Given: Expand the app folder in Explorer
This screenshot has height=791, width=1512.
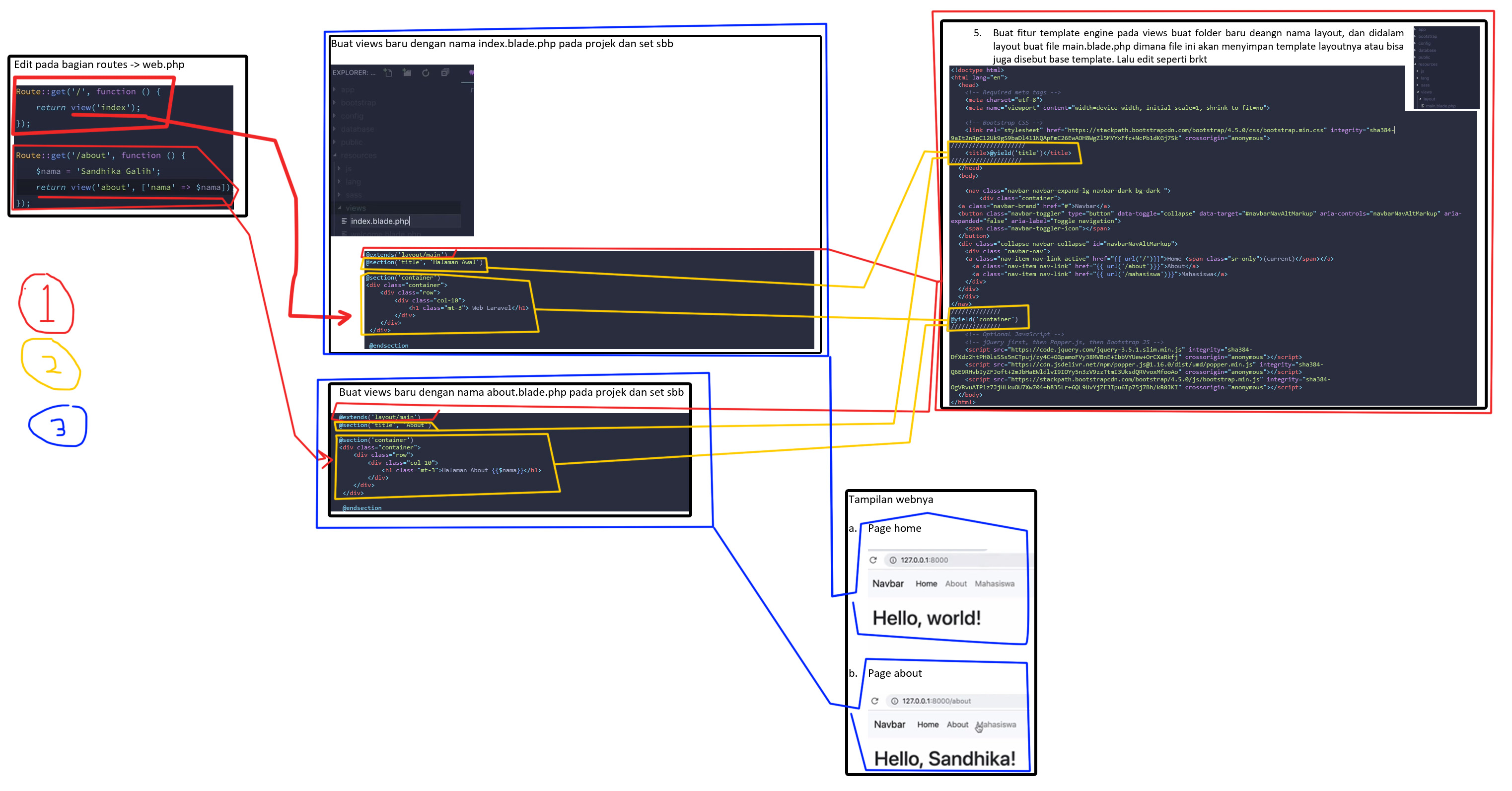Looking at the screenshot, I should [x=347, y=90].
